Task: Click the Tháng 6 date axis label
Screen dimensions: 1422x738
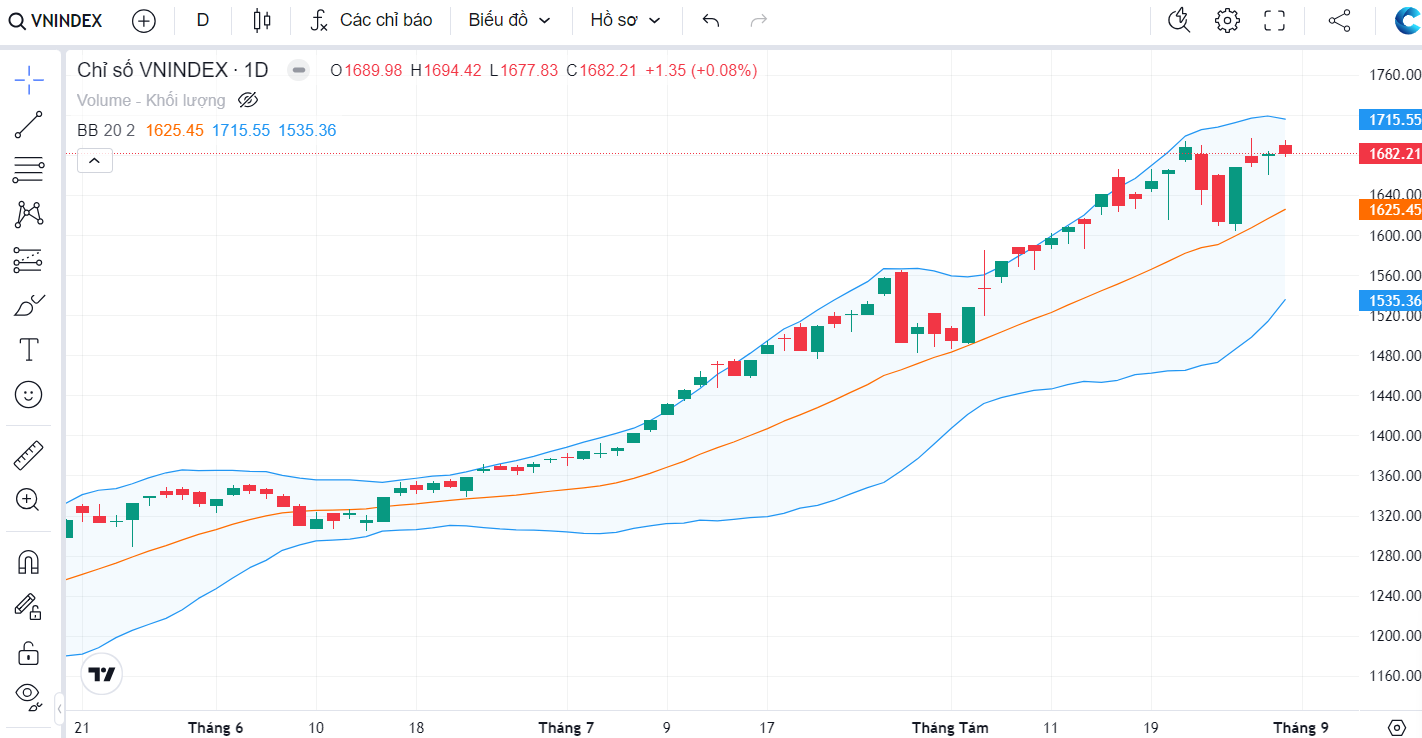Action: tap(215, 728)
